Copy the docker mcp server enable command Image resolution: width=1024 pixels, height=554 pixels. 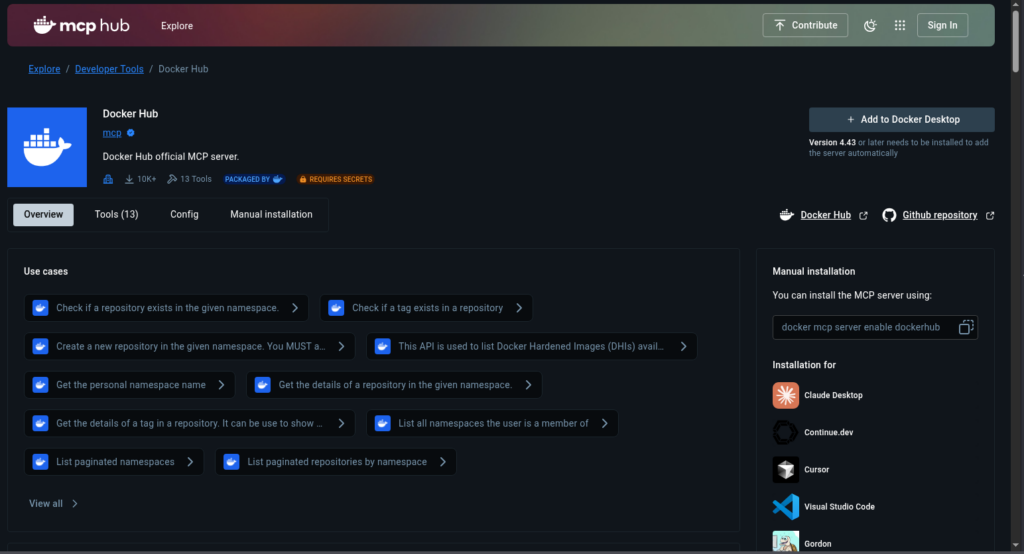tap(966, 327)
